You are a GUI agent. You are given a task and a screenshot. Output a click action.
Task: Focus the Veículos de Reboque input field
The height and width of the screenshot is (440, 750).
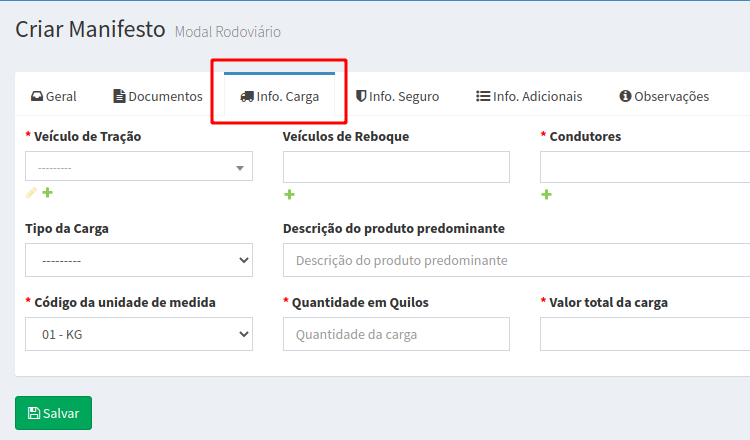[x=396, y=167]
